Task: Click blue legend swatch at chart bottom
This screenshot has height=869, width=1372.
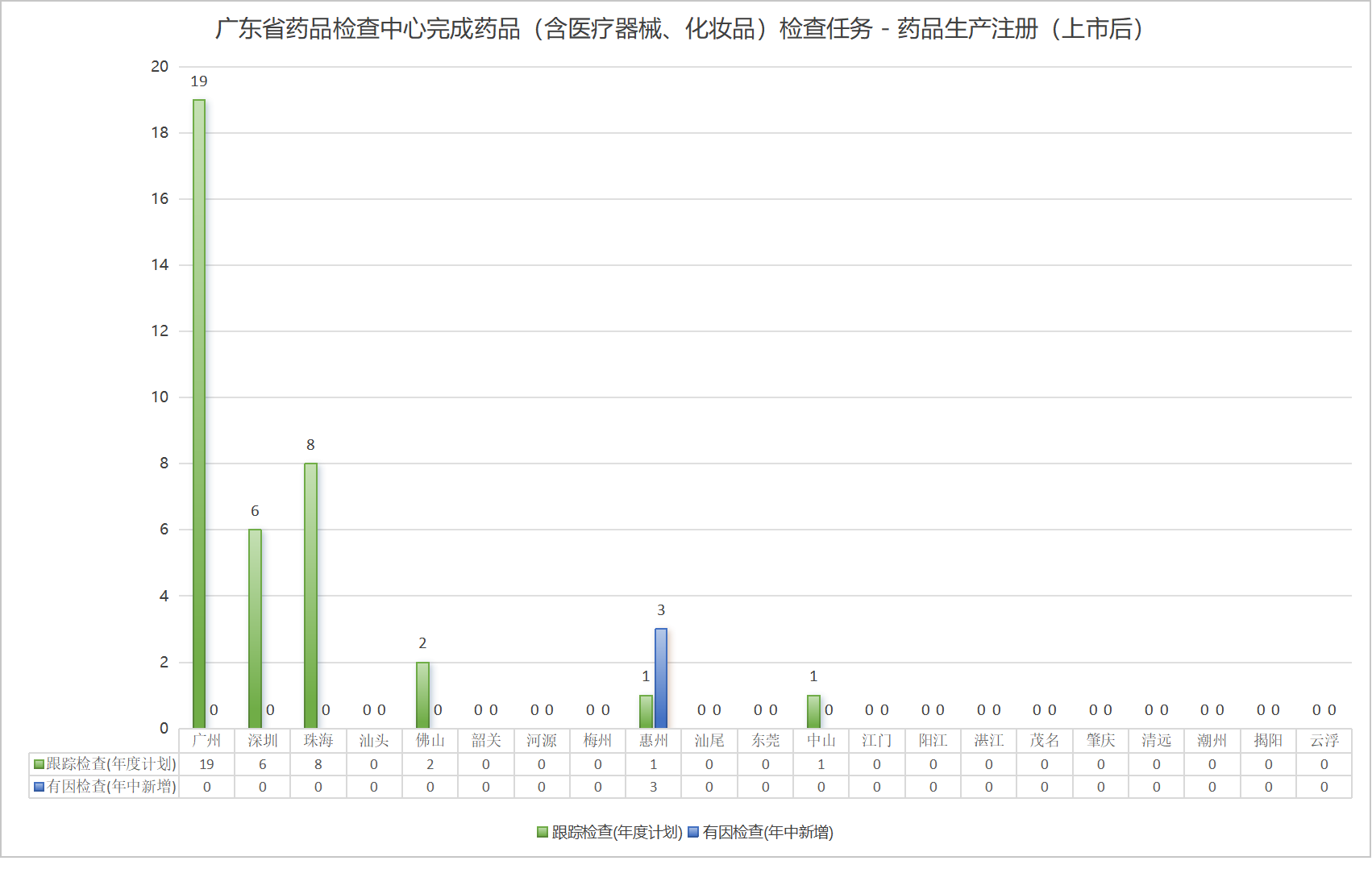Action: tap(692, 832)
